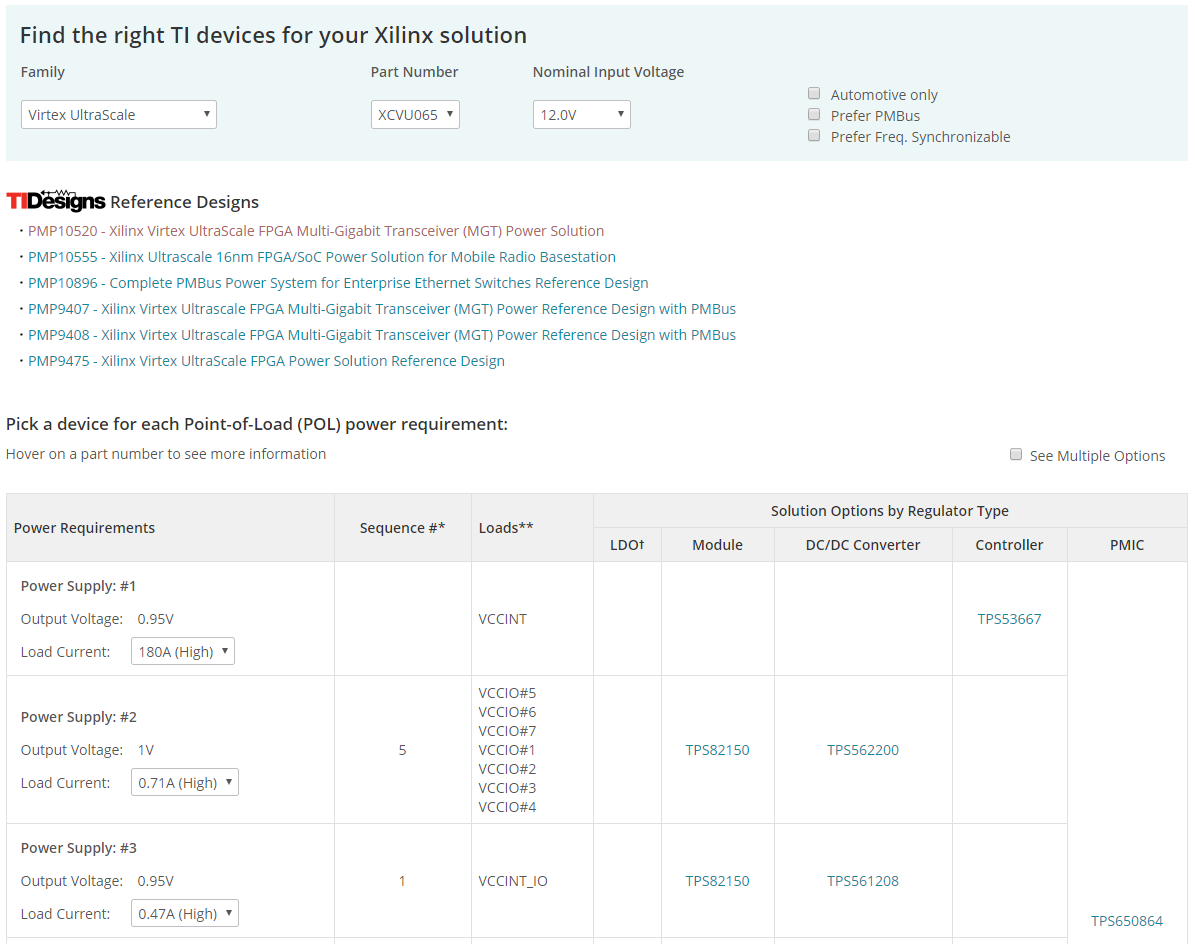This screenshot has width=1195, height=944.
Task: Open the 0.71A (High) load current dropdown
Action: point(185,783)
